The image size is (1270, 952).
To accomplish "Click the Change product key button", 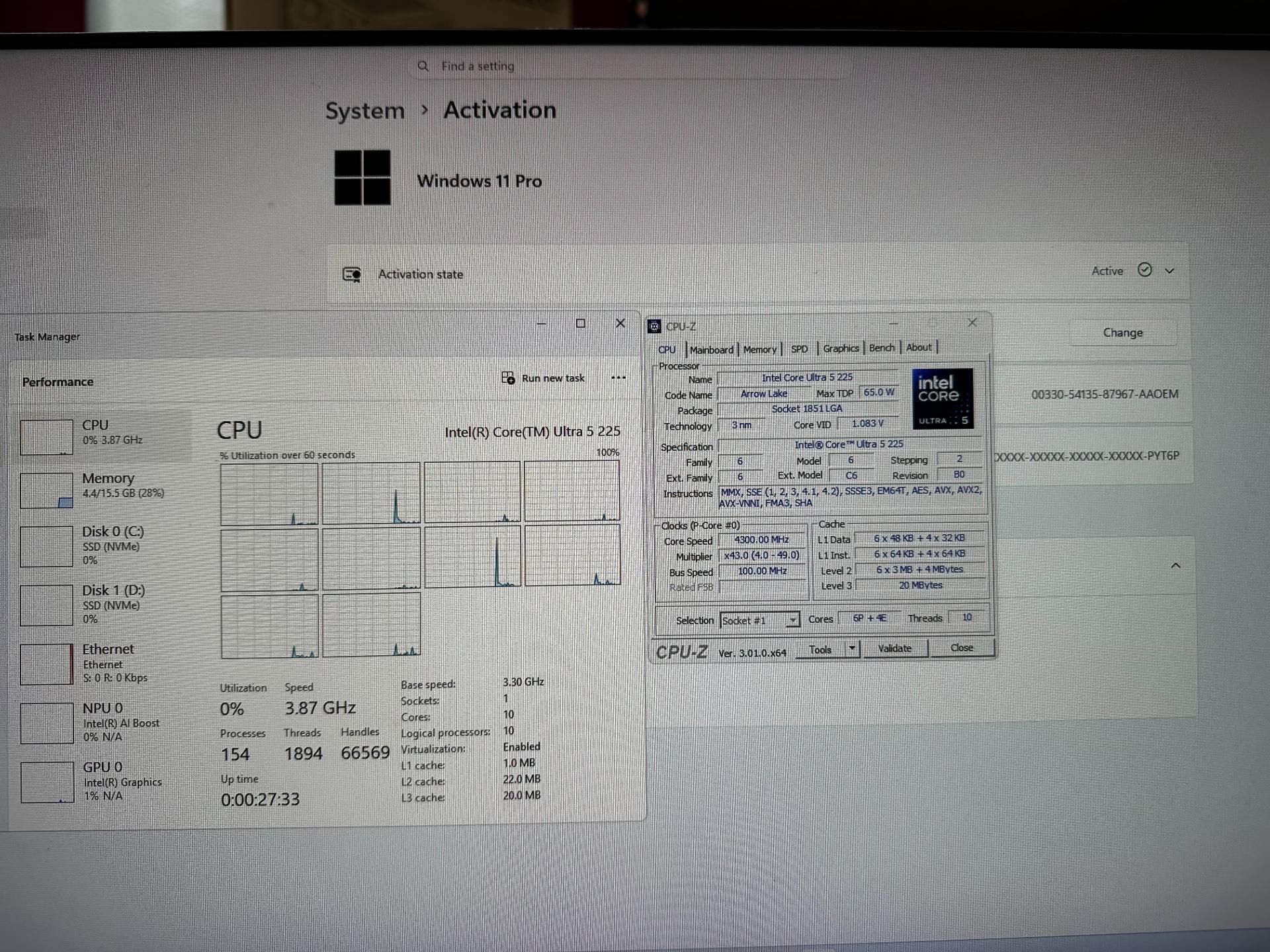I will coord(1123,333).
